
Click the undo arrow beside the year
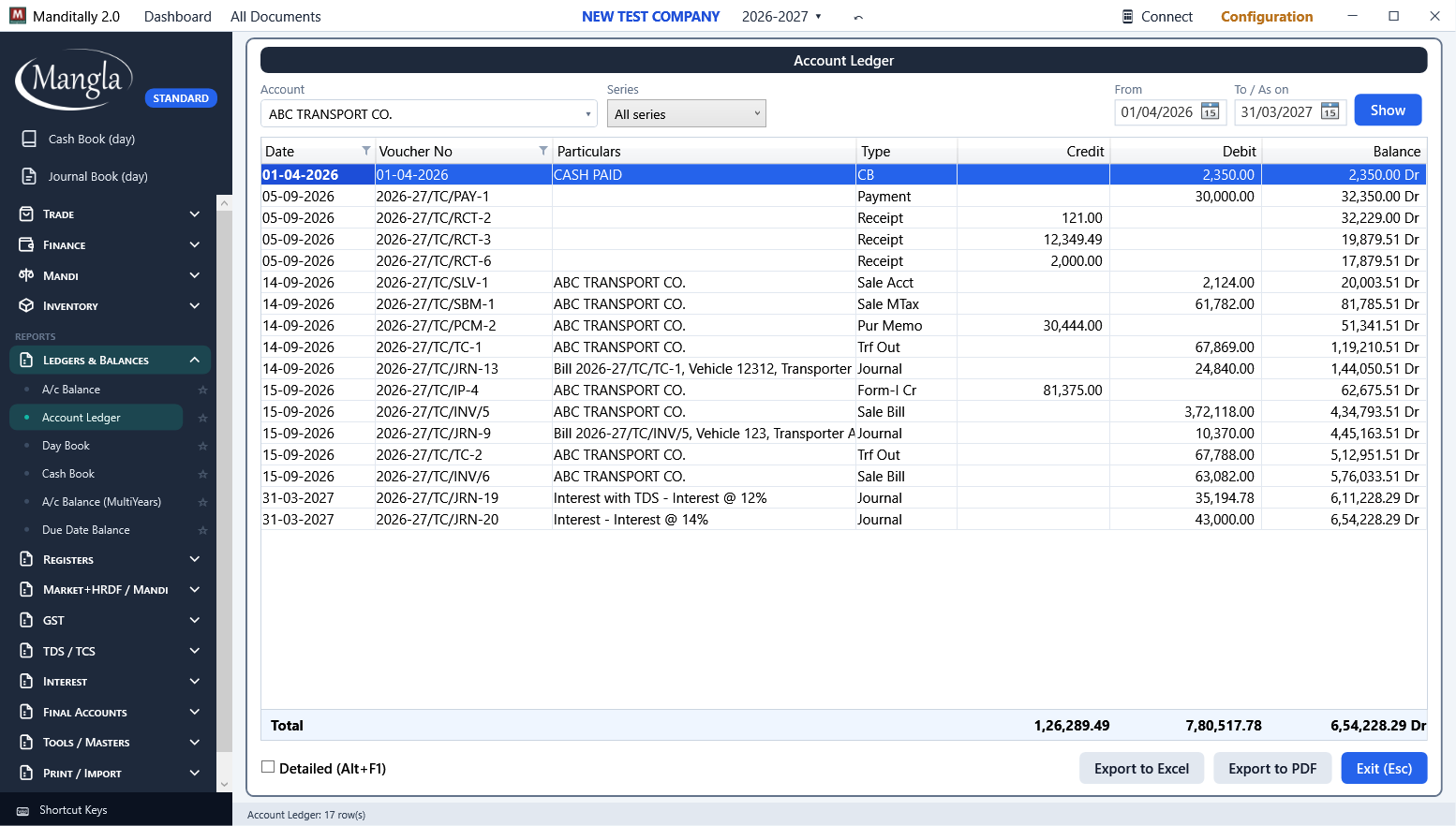858,17
